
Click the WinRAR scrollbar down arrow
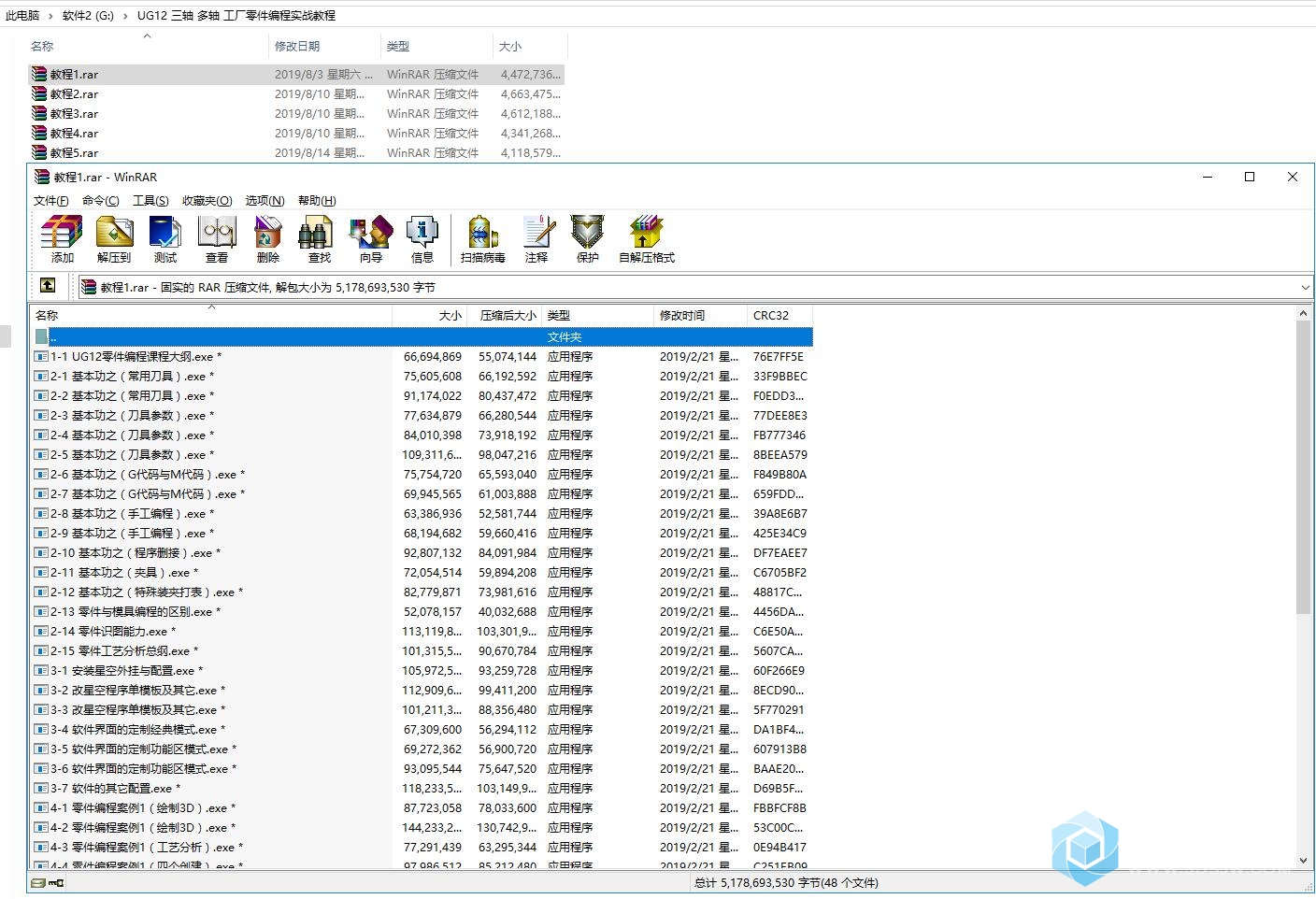(1304, 861)
